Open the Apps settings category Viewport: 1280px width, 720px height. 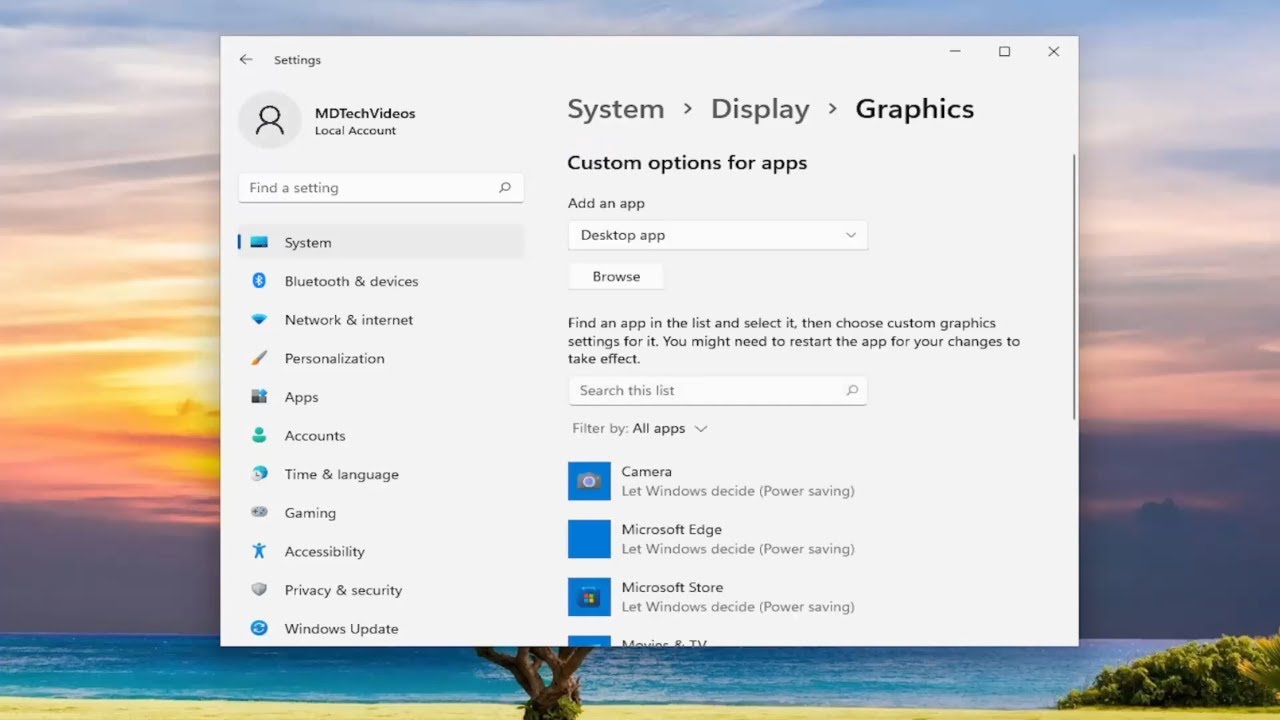point(381,397)
